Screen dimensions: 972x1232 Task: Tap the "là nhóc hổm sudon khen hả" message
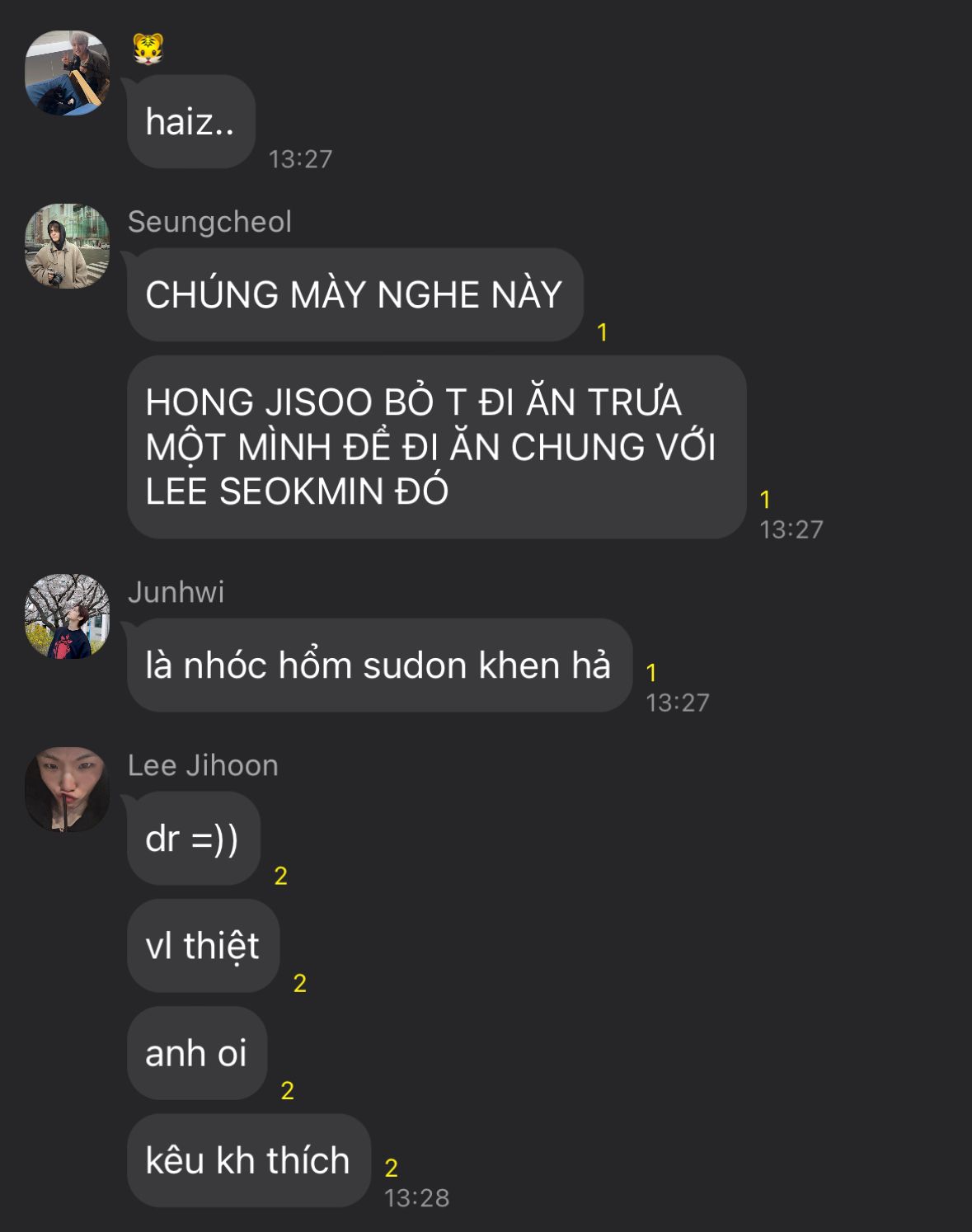(x=379, y=665)
